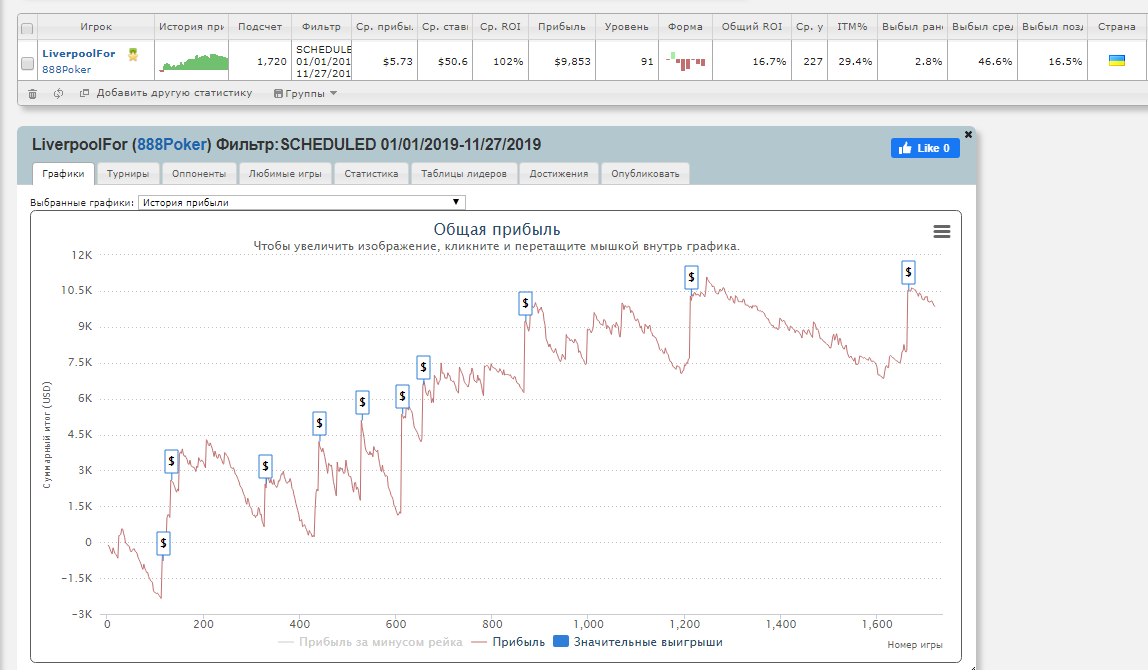Toggle 'Значительные выигрыши' legend series
The image size is (1148, 670).
pos(638,642)
